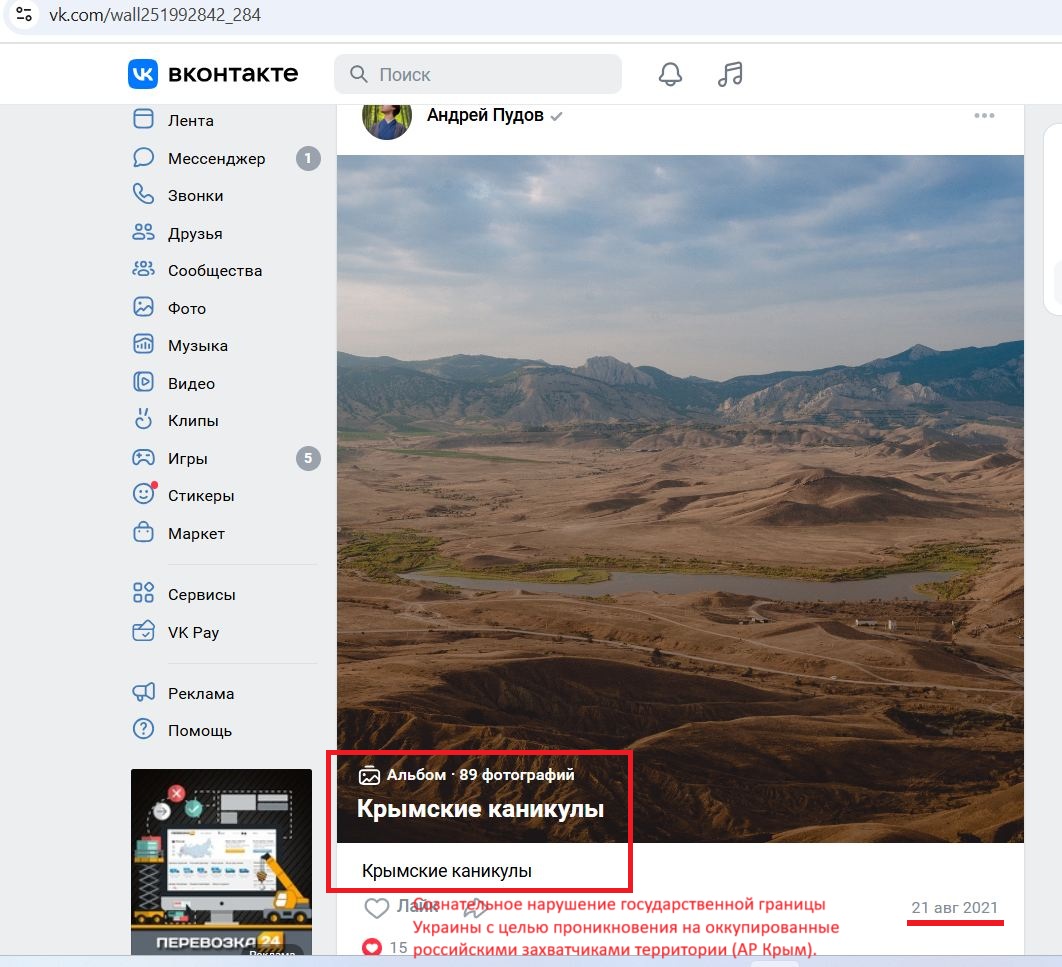Viewport: 1062px width, 967px height.
Task: Open Сообщества group icon
Action: tap(144, 270)
